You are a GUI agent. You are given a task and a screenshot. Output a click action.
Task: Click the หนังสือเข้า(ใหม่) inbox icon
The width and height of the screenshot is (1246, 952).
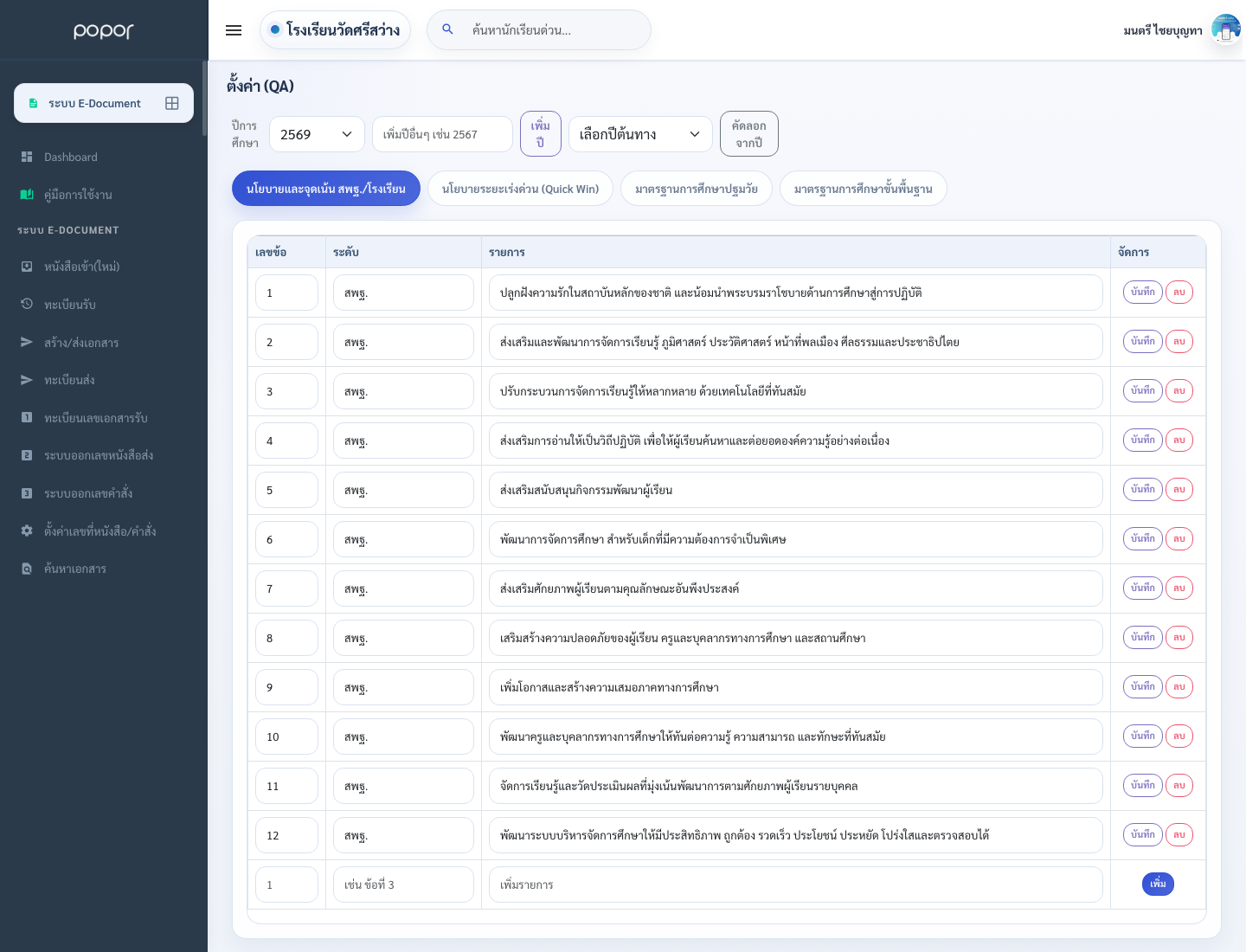[27, 267]
